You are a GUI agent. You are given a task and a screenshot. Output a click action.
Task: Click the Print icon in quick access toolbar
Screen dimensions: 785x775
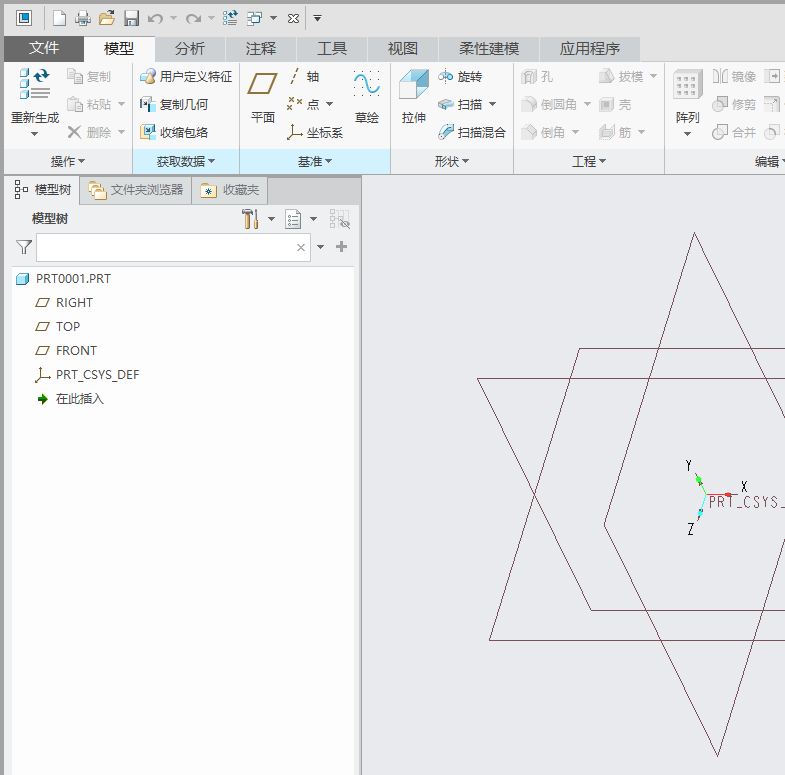pyautogui.click(x=83, y=19)
